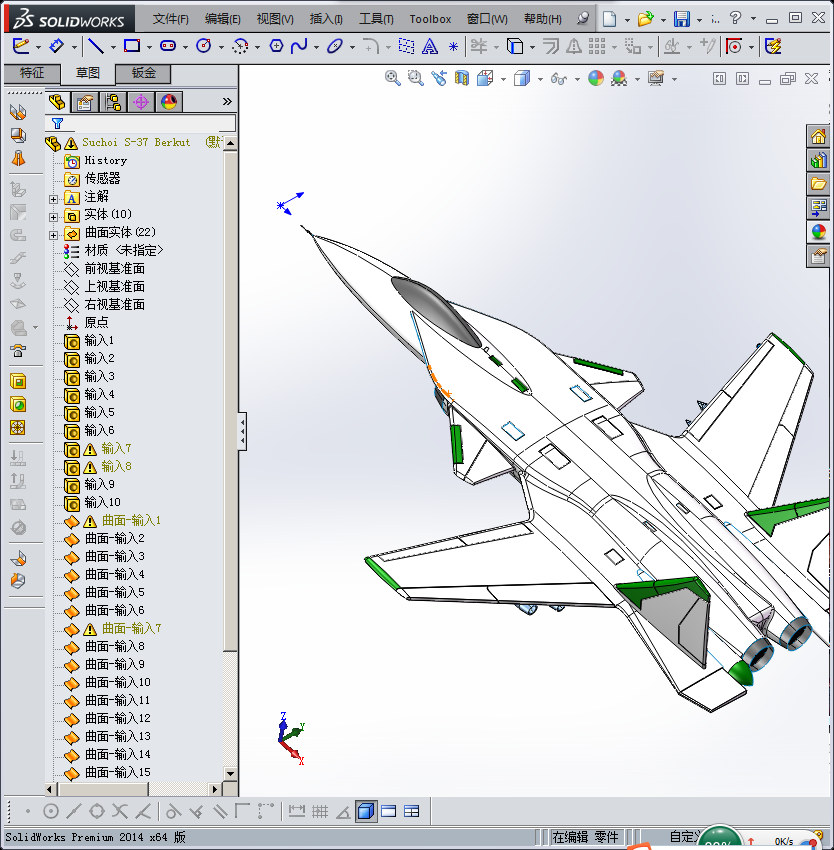Click the History item in tree
This screenshot has height=850, width=834.
click(105, 160)
